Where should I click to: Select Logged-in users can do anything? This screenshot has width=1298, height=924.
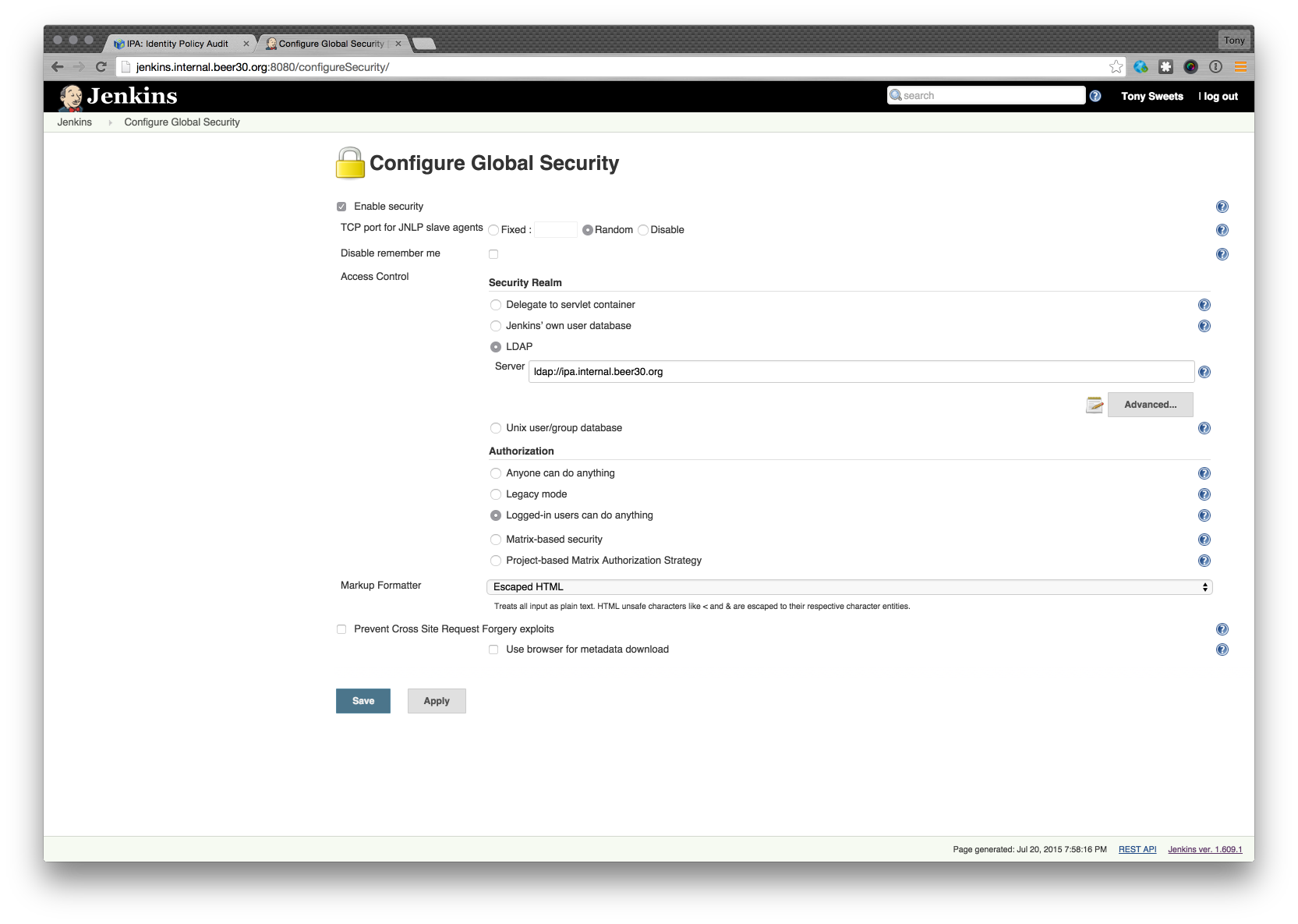[x=496, y=515]
